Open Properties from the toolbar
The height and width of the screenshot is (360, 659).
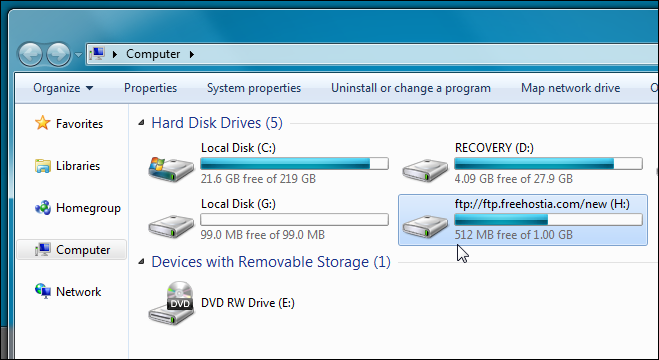[150, 88]
